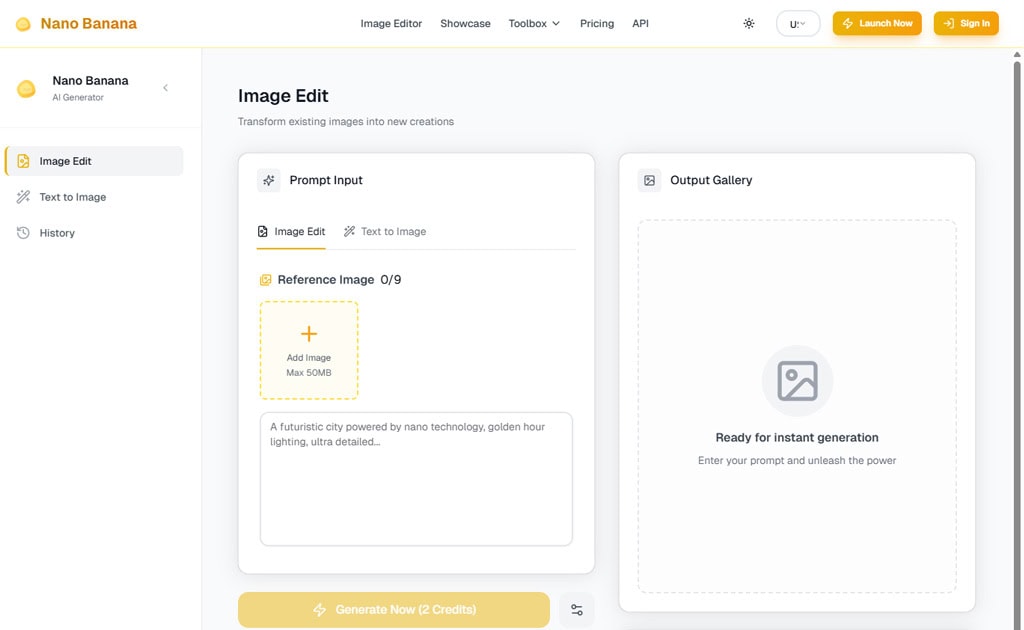Open the language selector dropdown
Image resolution: width=1024 pixels, height=630 pixels.
coord(797,23)
